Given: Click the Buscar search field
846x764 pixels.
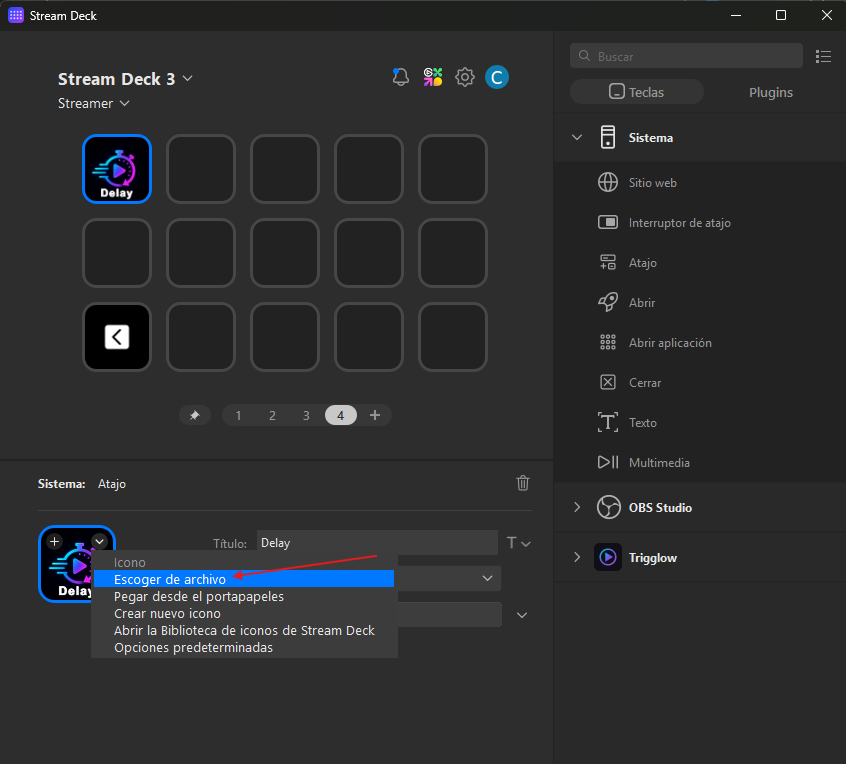Looking at the screenshot, I should [686, 56].
